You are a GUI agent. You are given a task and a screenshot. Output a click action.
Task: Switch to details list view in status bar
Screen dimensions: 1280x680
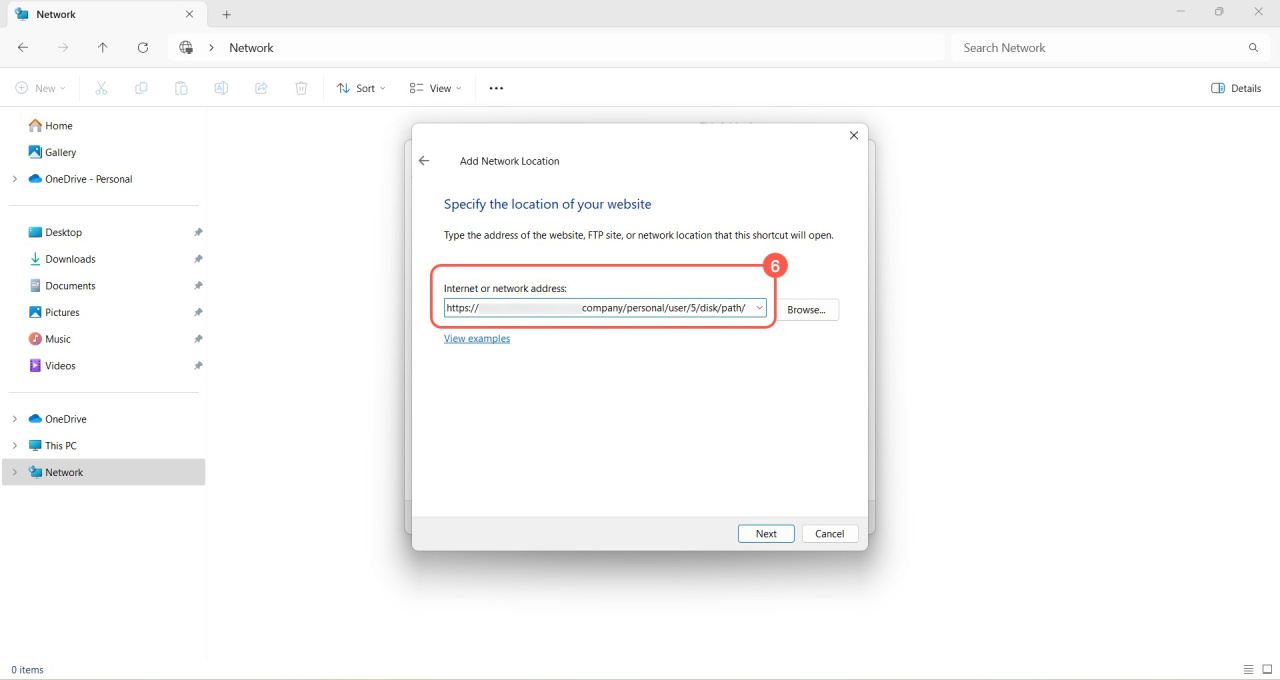click(x=1248, y=670)
